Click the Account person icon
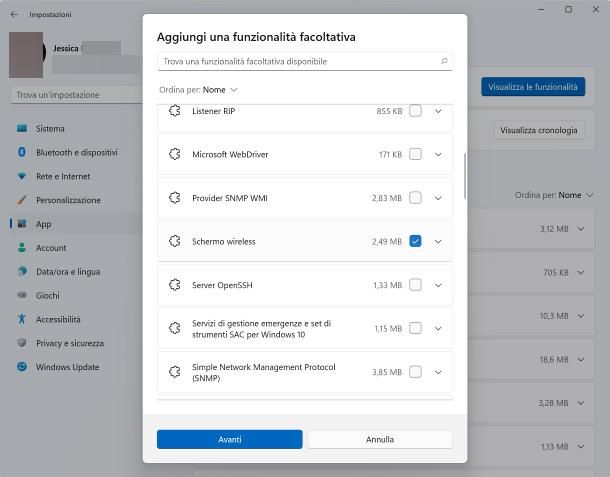Screen dimensions: 610x477 [22, 247]
